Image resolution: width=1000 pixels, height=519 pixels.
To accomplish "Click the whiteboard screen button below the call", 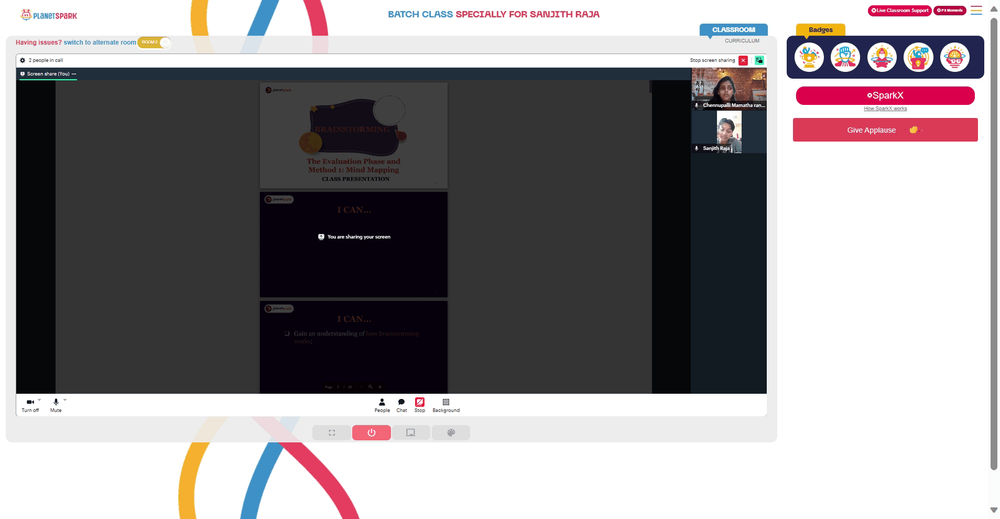I will 411,433.
